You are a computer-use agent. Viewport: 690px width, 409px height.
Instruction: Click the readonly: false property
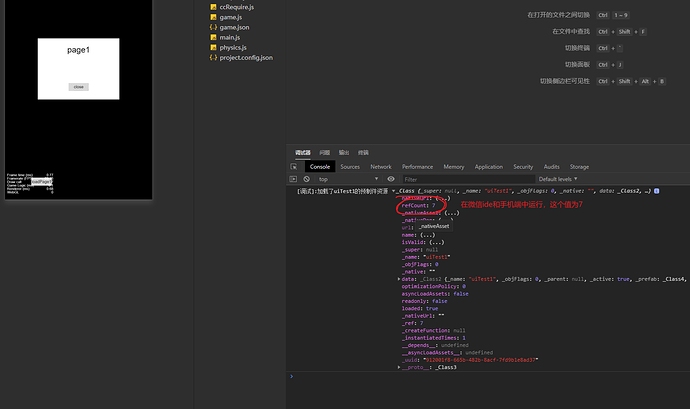(424, 301)
